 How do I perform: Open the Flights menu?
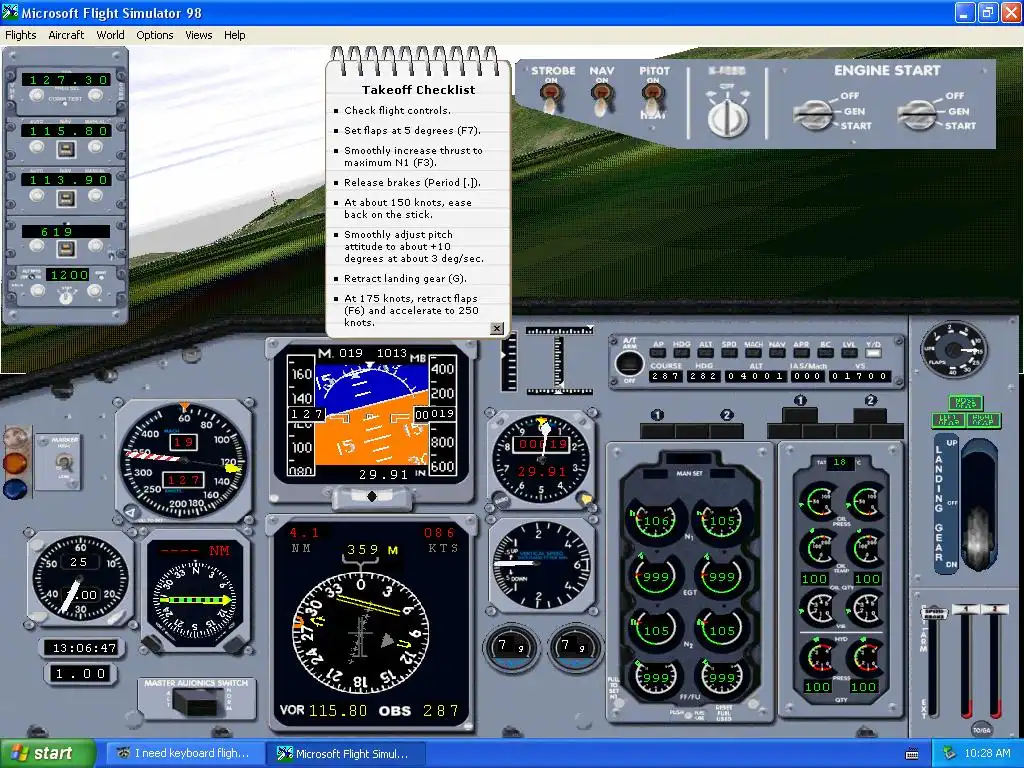(21, 35)
